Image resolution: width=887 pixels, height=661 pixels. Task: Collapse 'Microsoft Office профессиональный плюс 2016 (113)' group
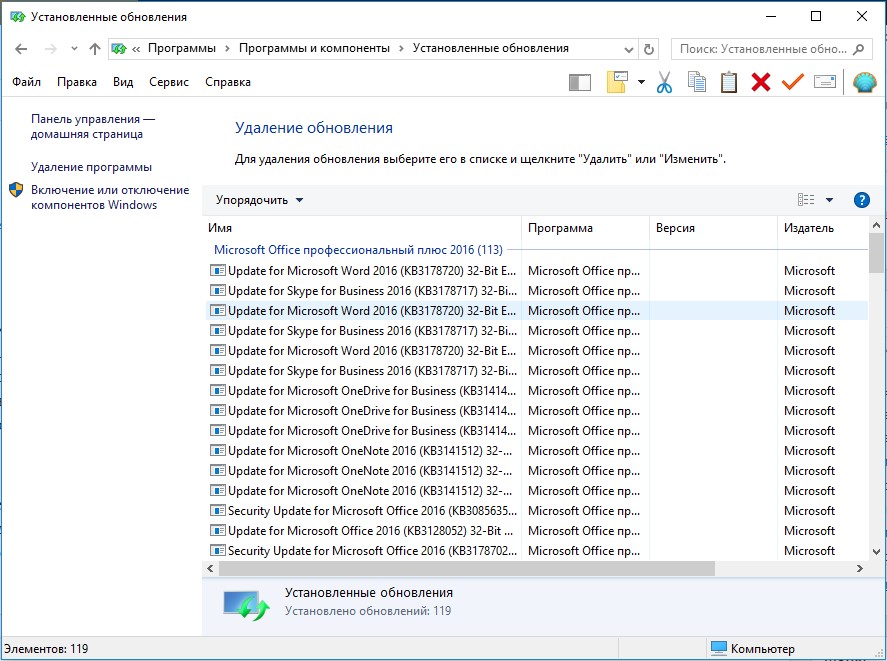[x=358, y=250]
